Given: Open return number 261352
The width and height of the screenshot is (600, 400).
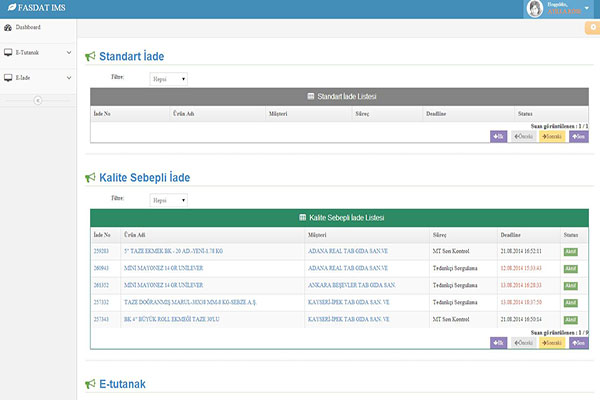Looking at the screenshot, I should coord(101,285).
